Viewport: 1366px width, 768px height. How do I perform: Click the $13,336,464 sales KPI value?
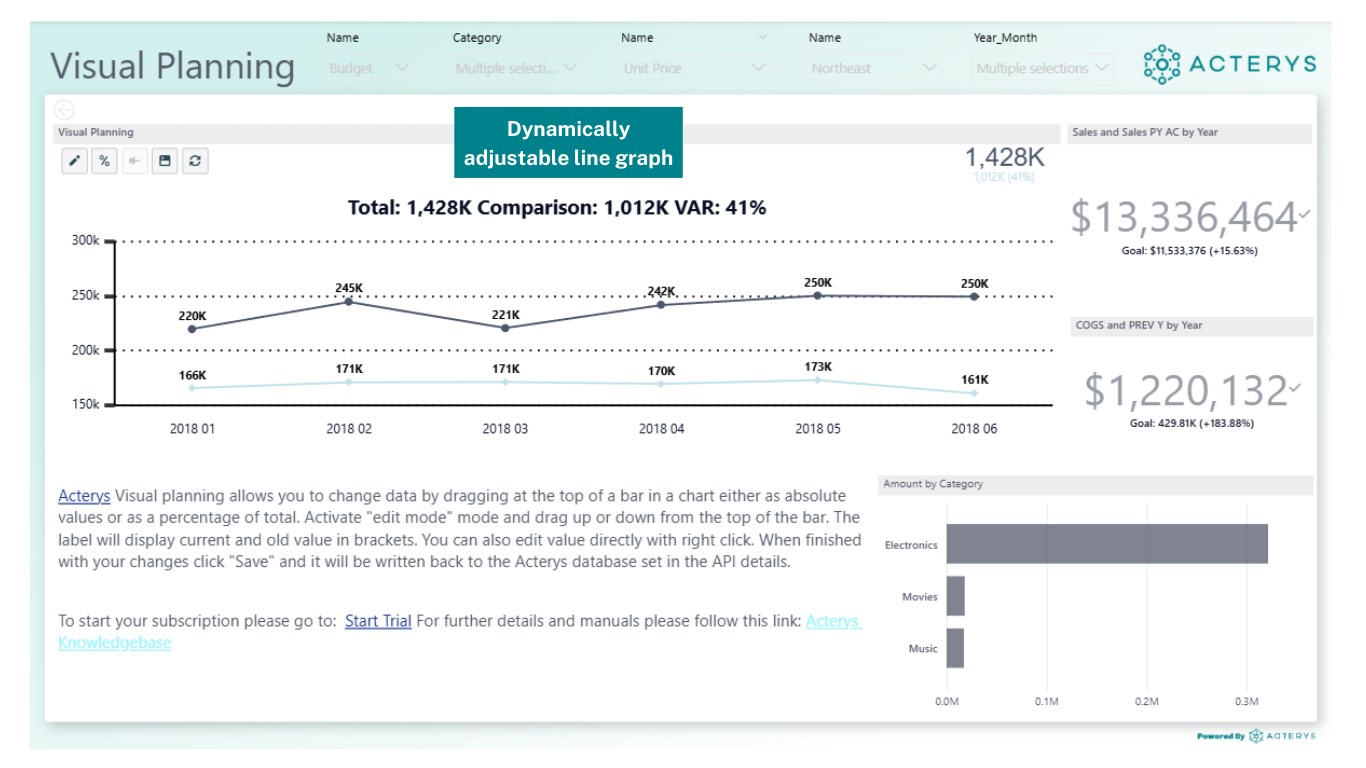(1184, 217)
